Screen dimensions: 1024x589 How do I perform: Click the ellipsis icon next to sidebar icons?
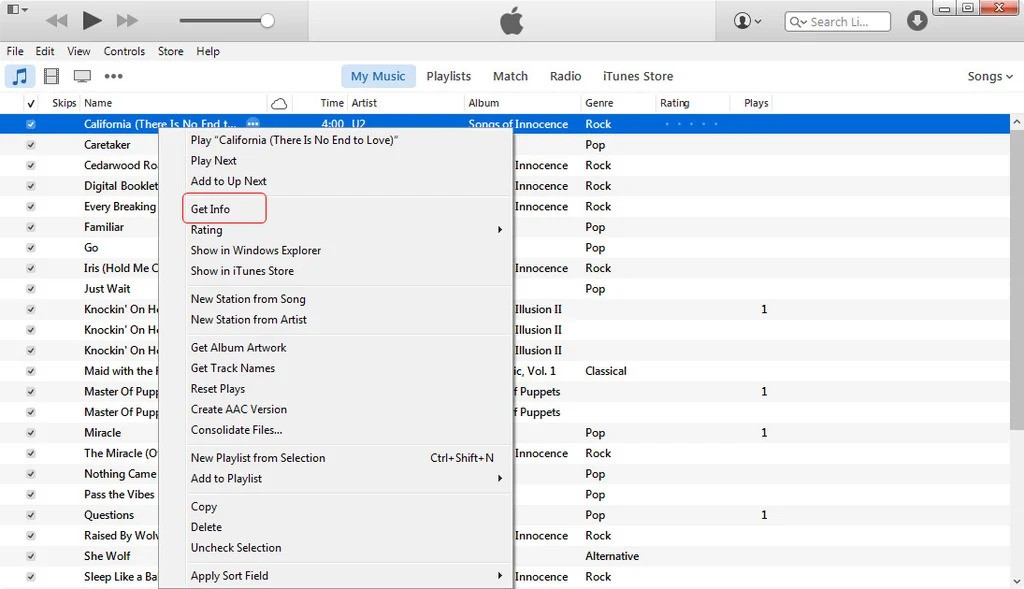[113, 75]
